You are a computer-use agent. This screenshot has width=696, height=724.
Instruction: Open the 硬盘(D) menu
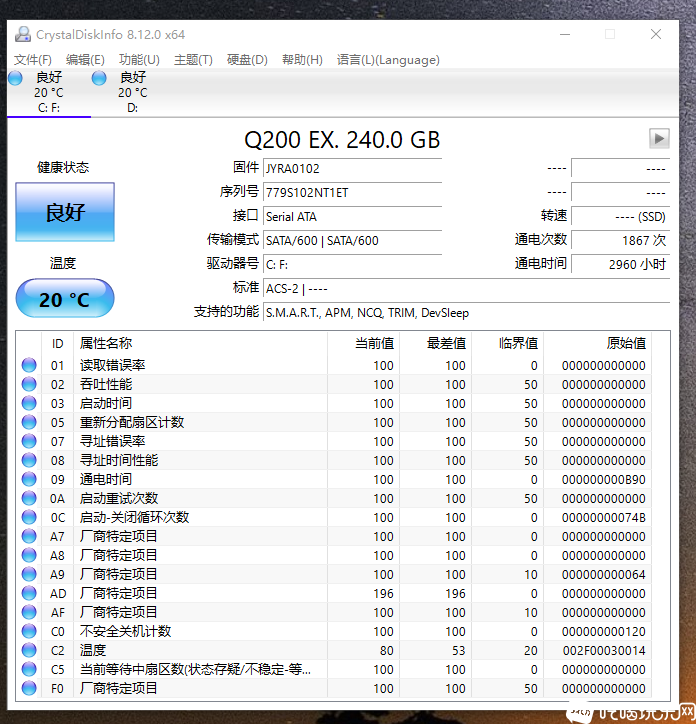[x=247, y=60]
